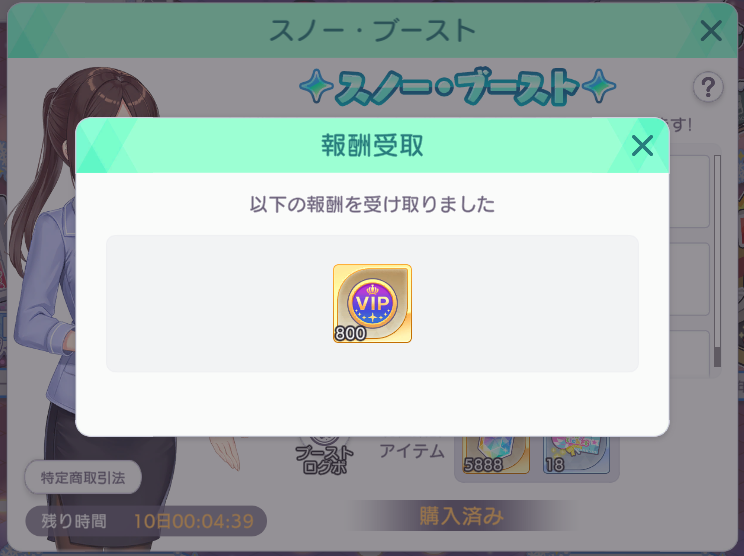Click the スノー・ブースト header title text
Viewport: 744px width, 556px height.
[x=372, y=31]
